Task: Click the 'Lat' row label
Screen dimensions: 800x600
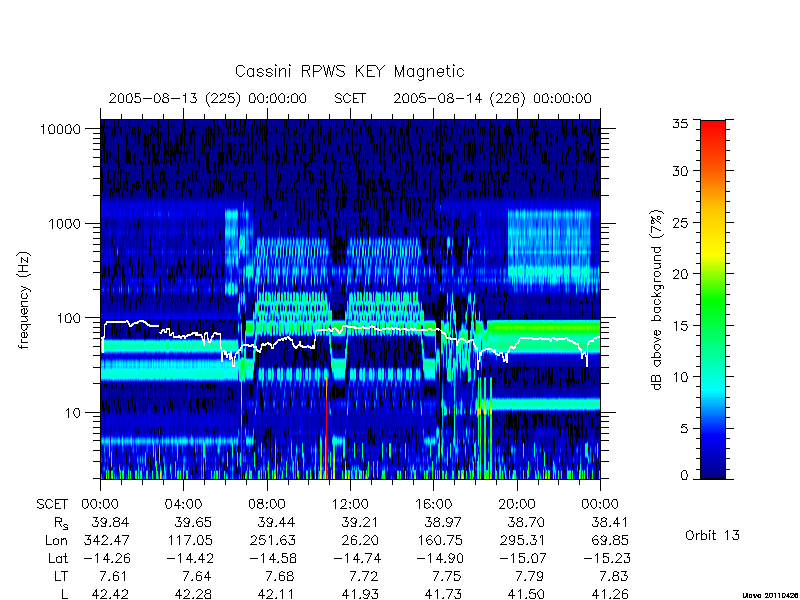Action: [58, 558]
